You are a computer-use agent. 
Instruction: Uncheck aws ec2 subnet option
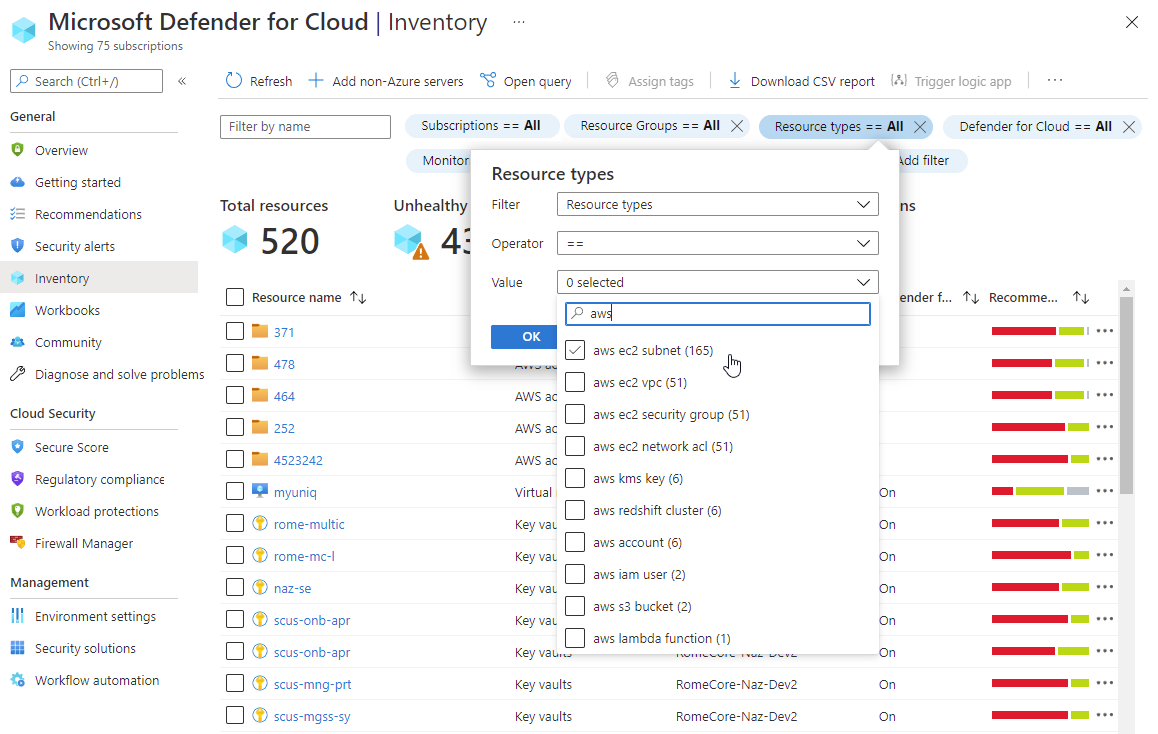click(x=575, y=350)
